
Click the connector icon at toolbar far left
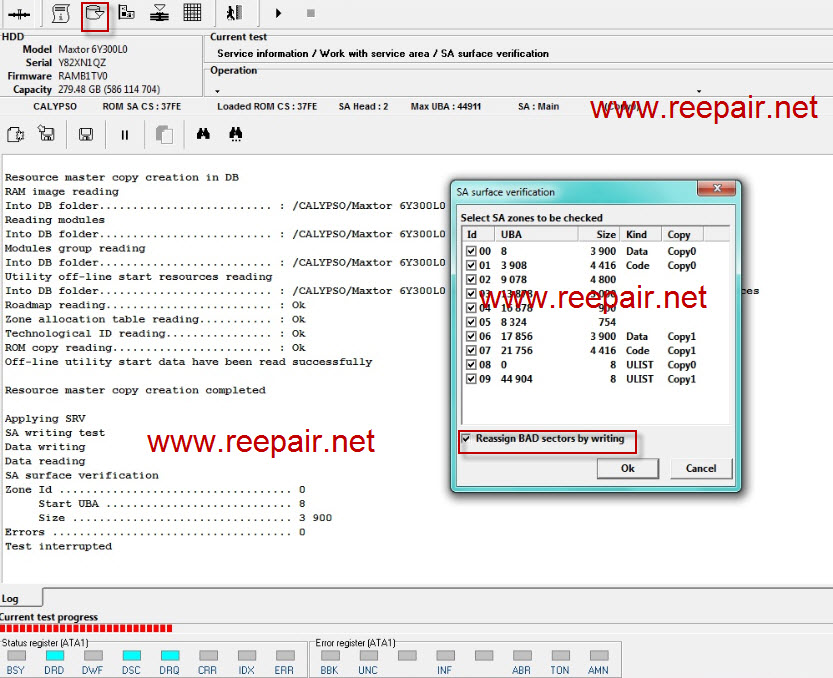(18, 14)
